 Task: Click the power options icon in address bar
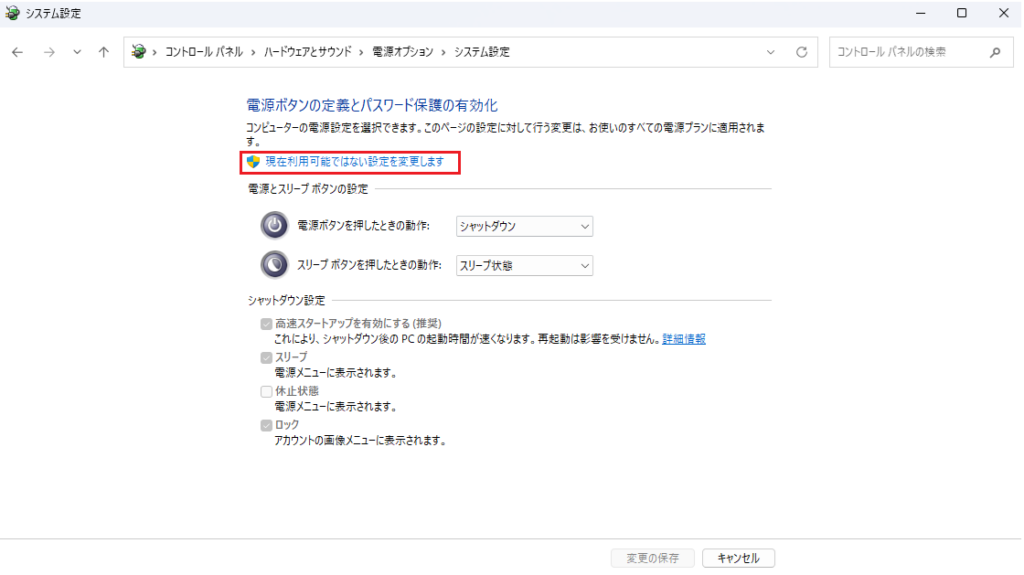coord(138,52)
